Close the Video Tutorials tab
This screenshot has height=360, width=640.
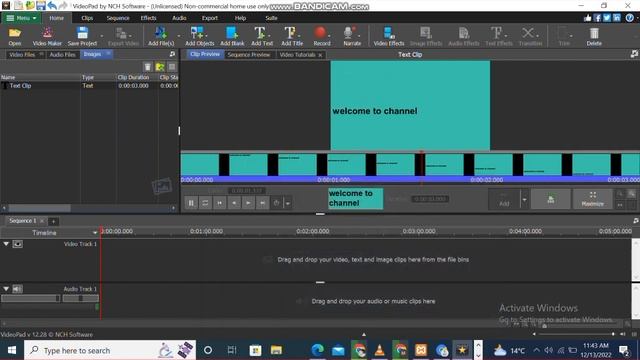tap(320, 55)
